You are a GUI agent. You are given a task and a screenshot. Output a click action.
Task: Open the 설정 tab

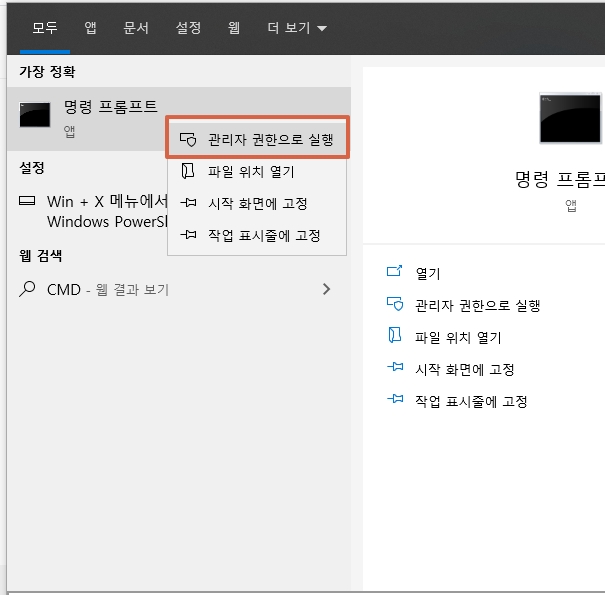188,28
